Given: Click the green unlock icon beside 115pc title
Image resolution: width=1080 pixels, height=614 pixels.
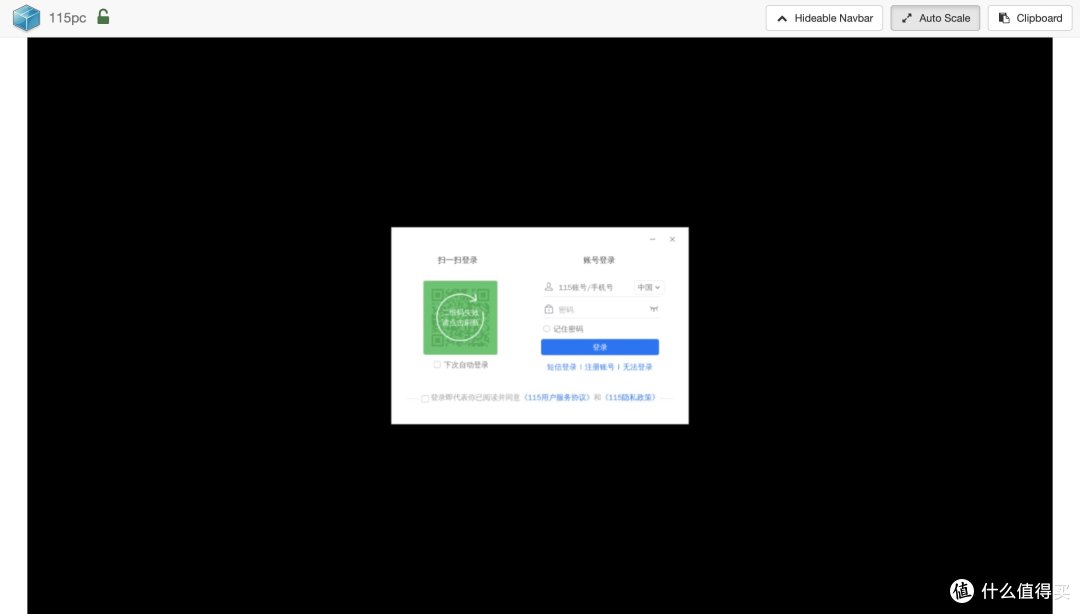Looking at the screenshot, I should coord(103,17).
